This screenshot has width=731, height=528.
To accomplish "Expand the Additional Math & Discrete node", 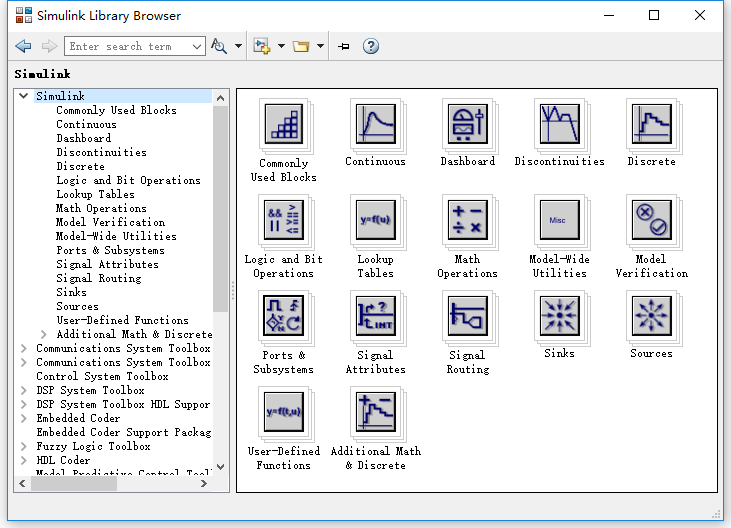I will click(x=44, y=334).
